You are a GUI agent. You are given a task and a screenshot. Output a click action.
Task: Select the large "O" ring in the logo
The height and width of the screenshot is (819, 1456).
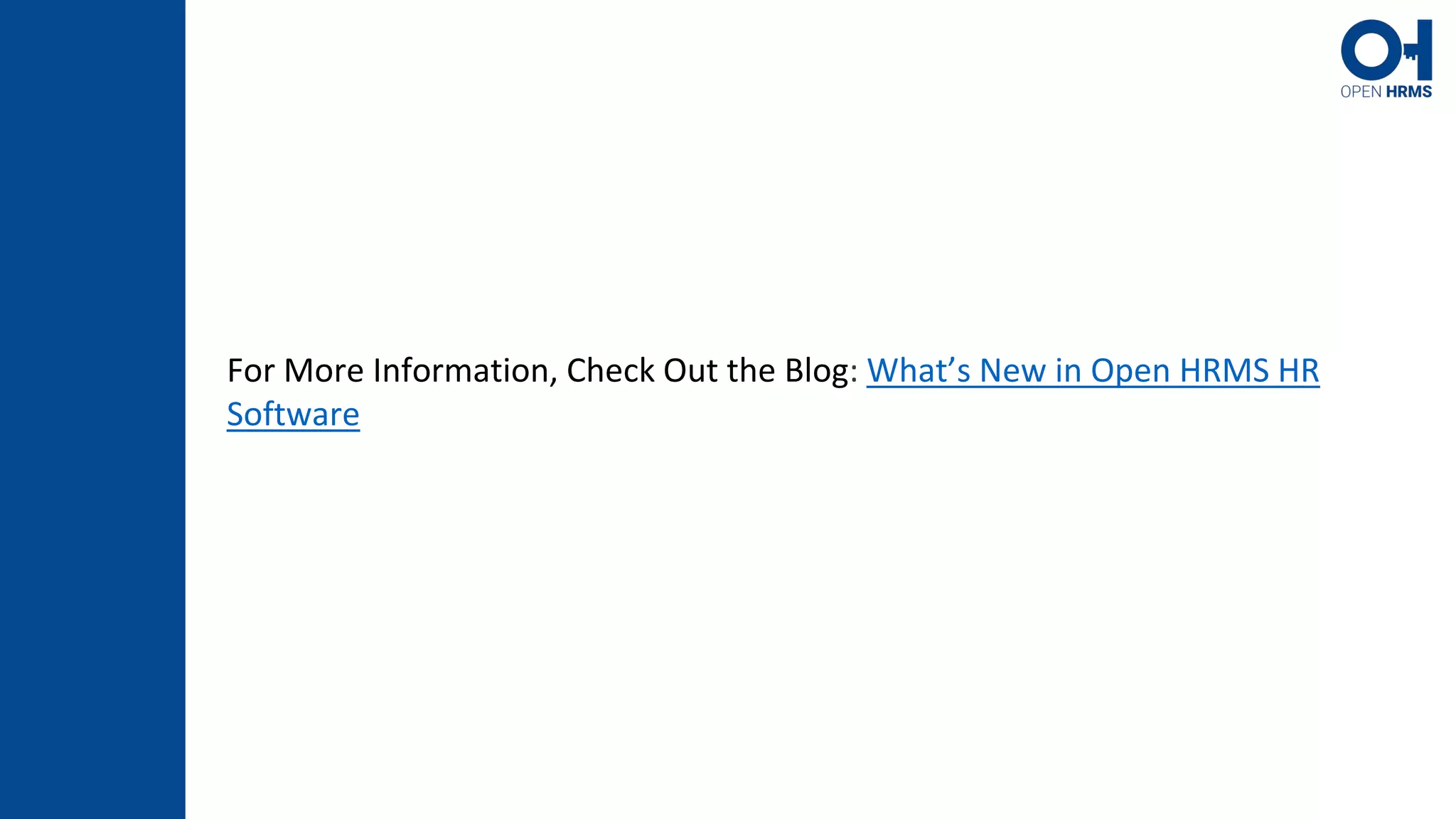coord(1371,50)
